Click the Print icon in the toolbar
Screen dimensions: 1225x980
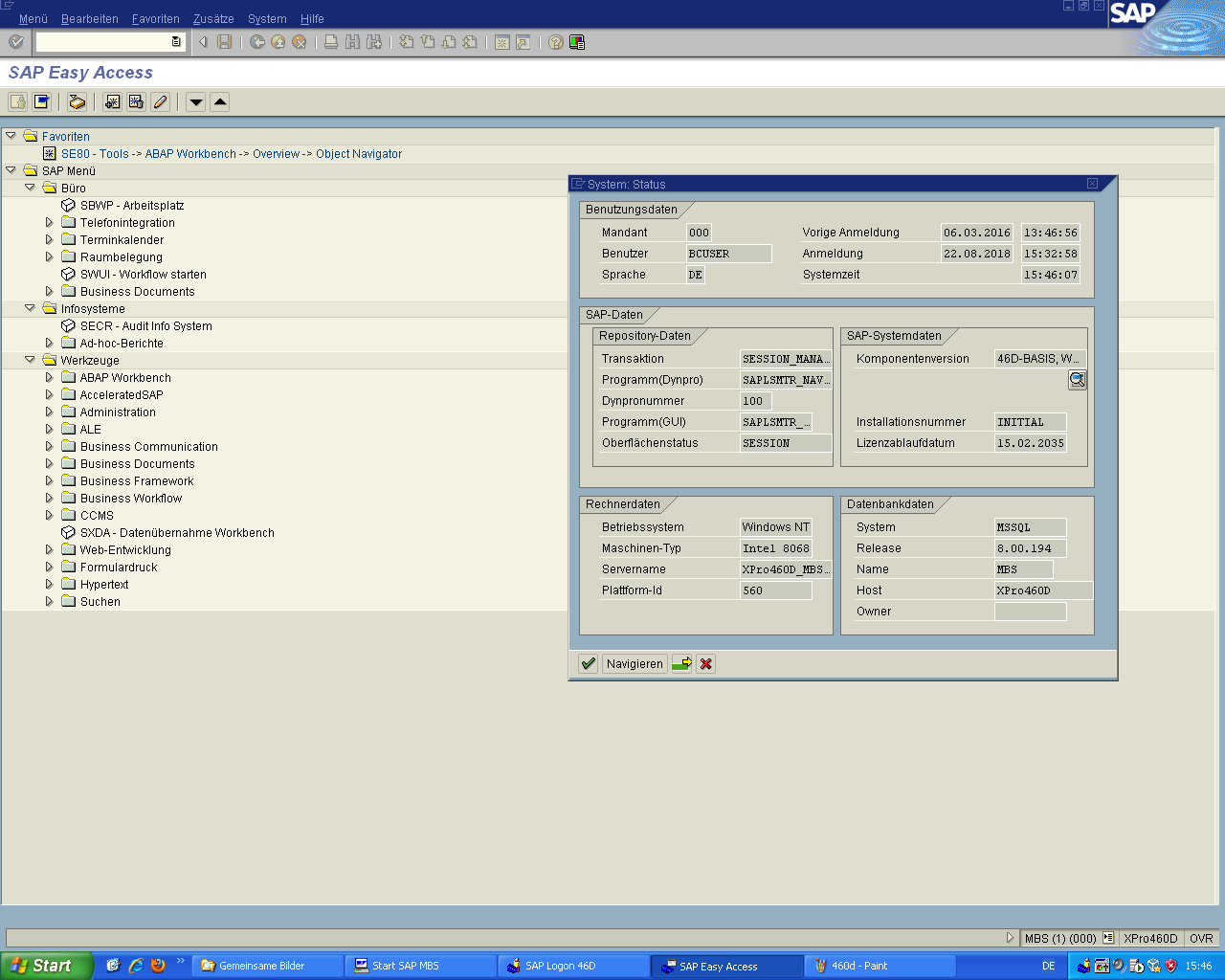point(331,42)
